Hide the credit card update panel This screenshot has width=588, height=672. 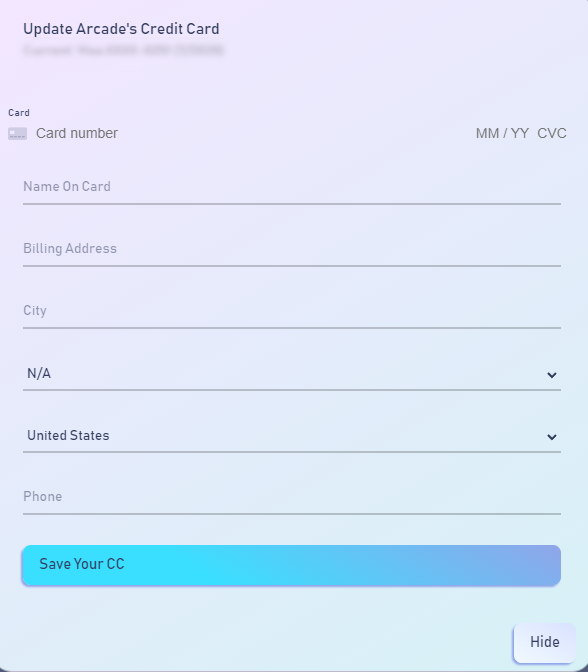[544, 642]
